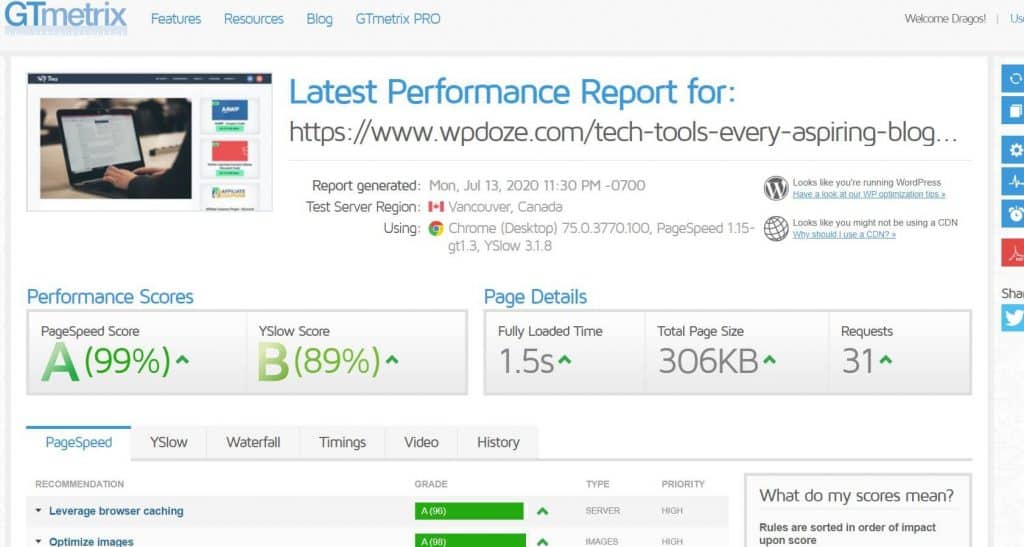
Task: Click the Canada flag icon
Action: [436, 207]
